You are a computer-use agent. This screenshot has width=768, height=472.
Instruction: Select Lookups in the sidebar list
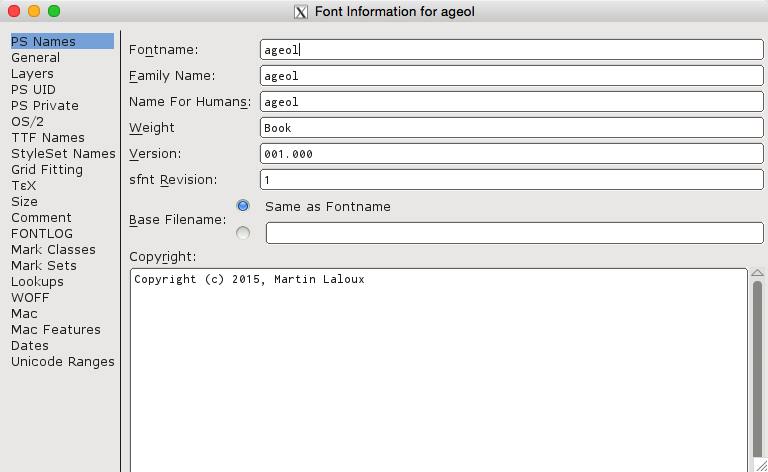coord(37,282)
